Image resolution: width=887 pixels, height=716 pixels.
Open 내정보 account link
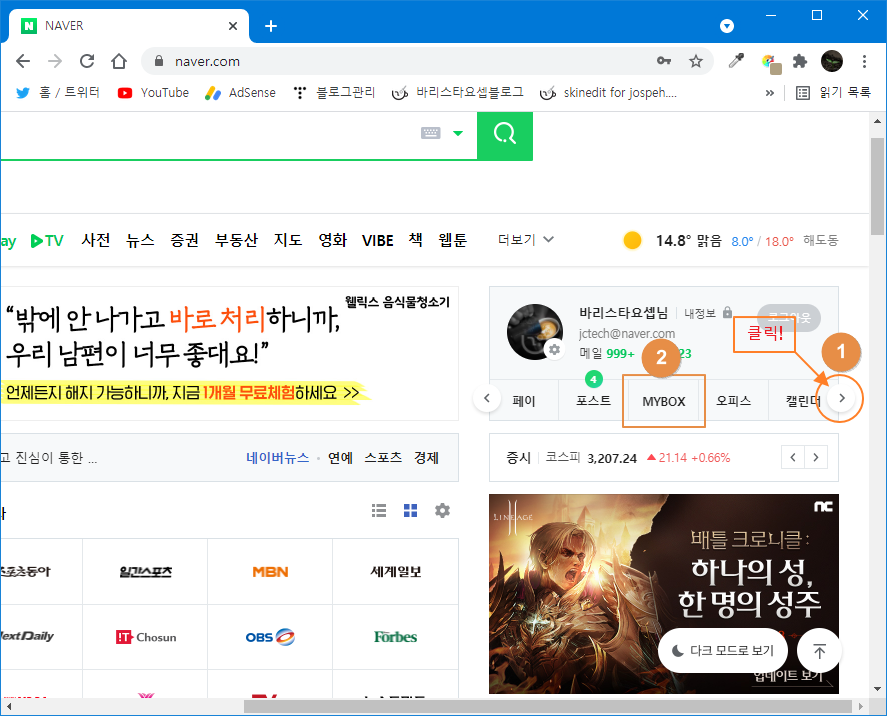point(700,313)
